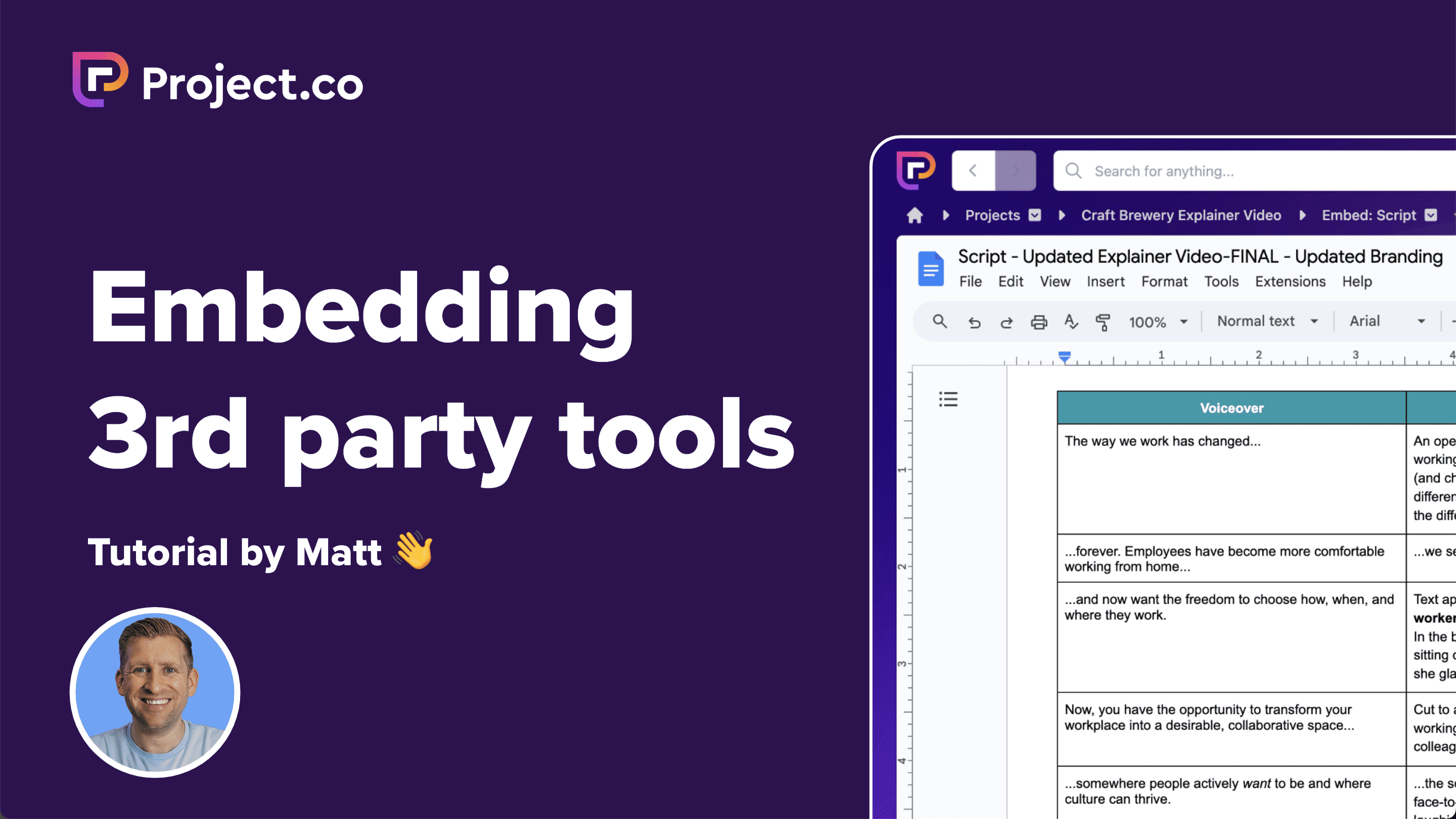Viewport: 1456px width, 819px height.
Task: Open the 100% zoom dropdown
Action: tap(1158, 322)
